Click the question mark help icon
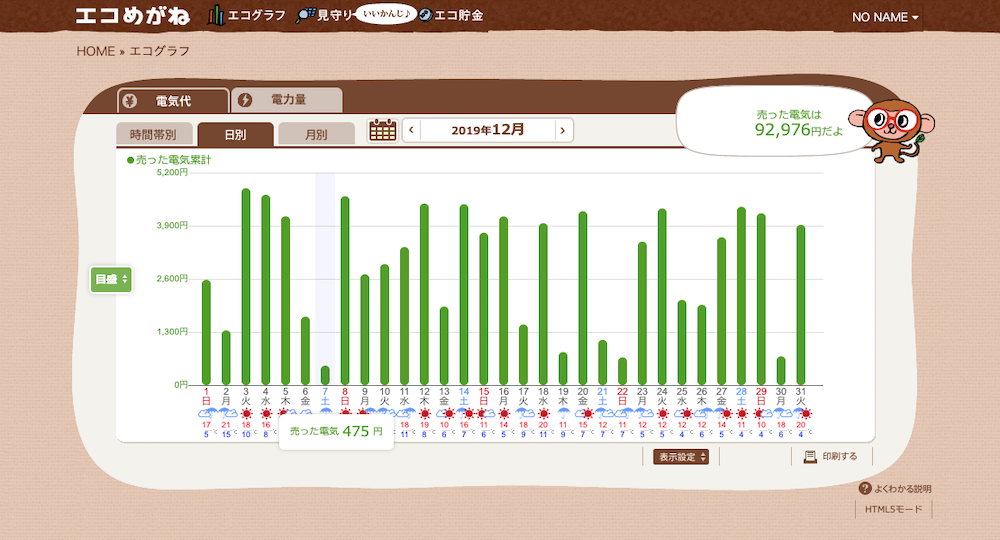Screen dimensions: 1000x540 click(x=865, y=489)
